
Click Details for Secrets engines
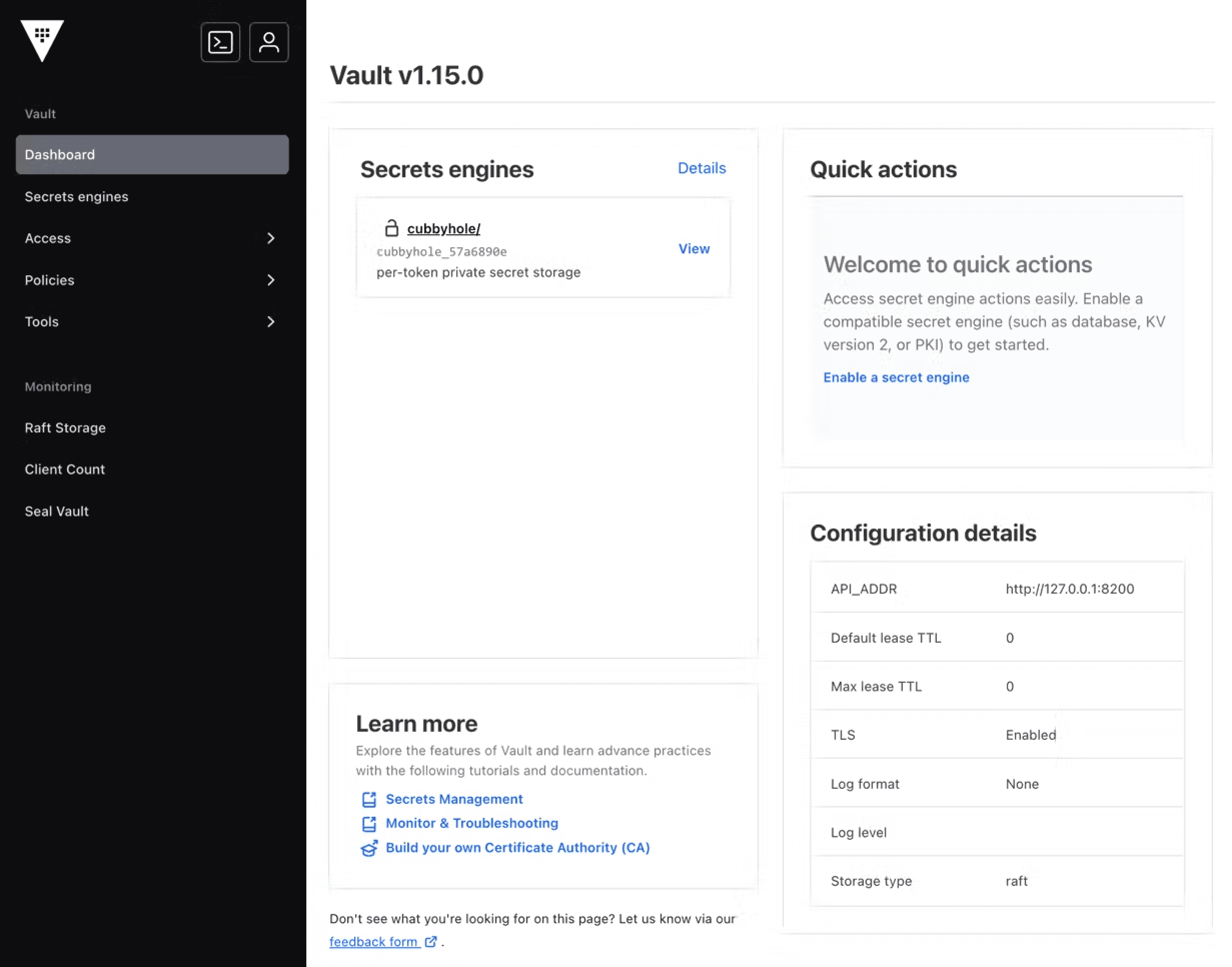(x=701, y=167)
